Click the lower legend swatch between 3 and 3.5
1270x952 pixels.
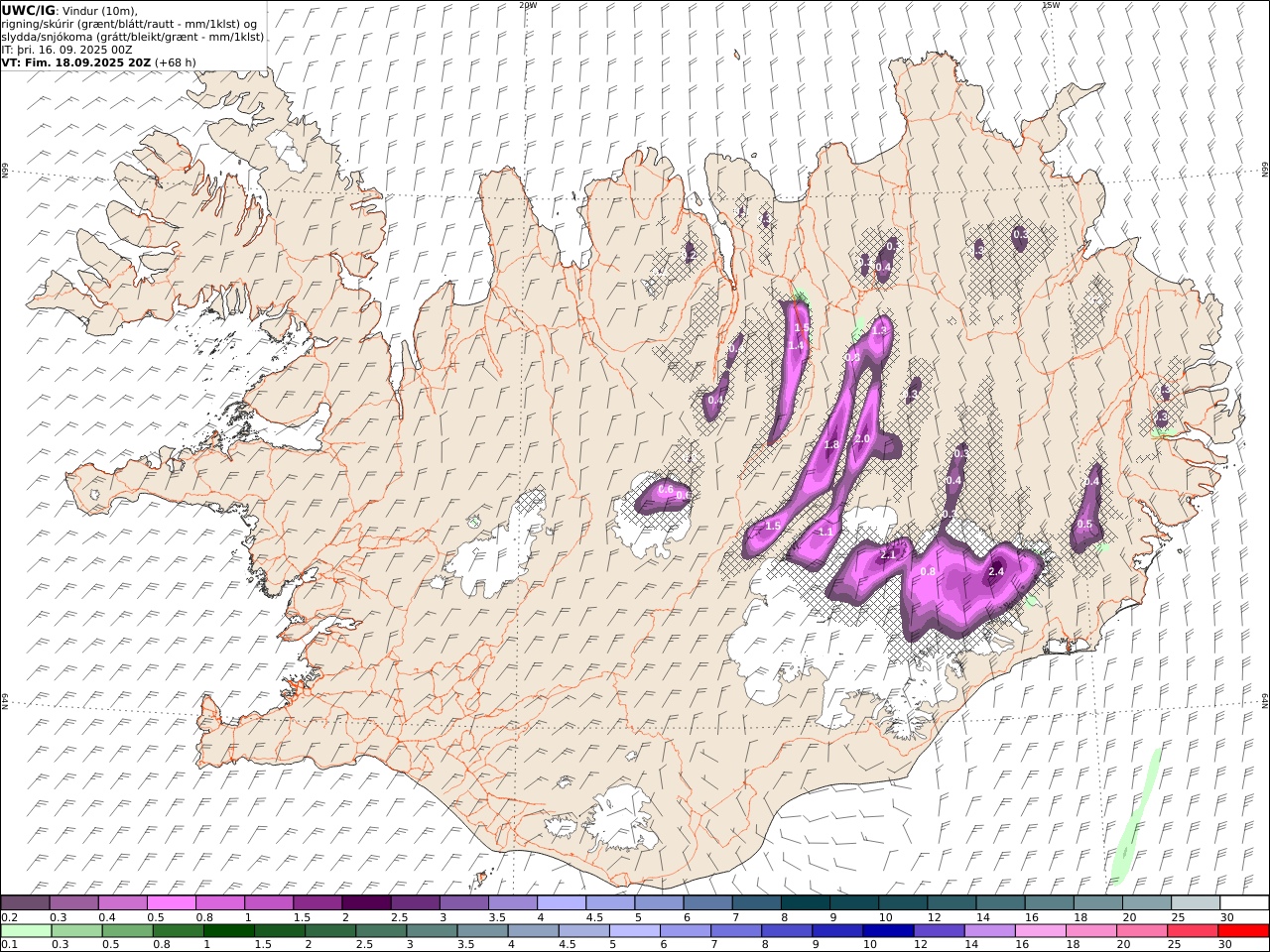point(432,930)
